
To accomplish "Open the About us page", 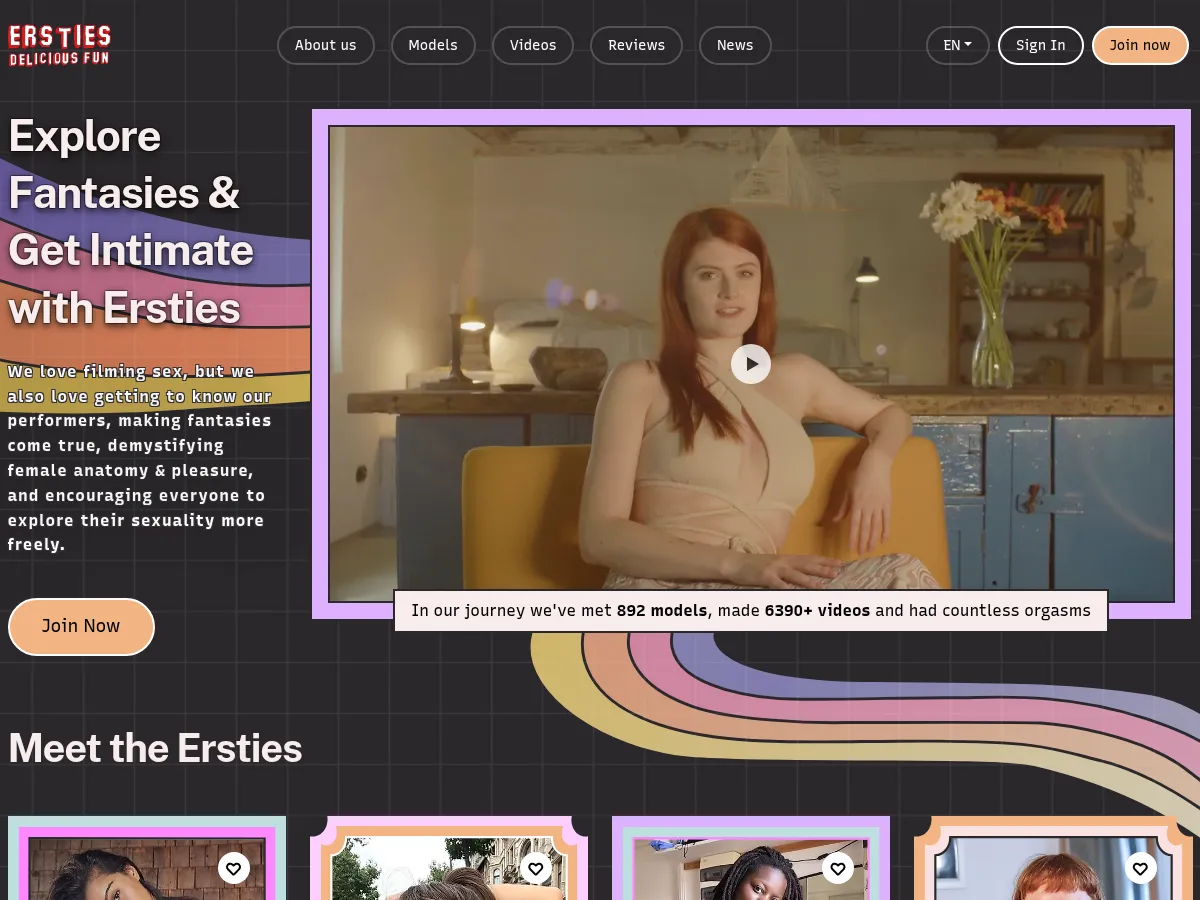I will pos(326,45).
